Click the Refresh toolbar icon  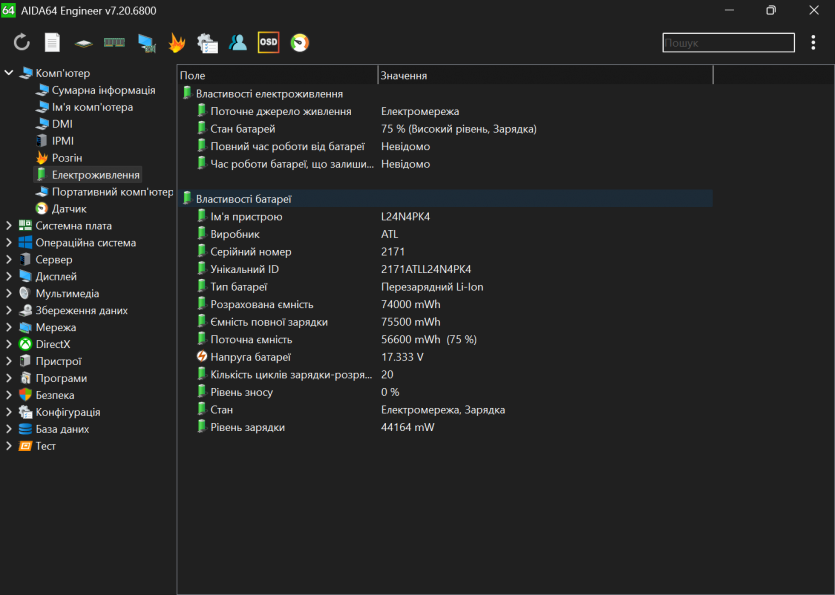[x=21, y=42]
